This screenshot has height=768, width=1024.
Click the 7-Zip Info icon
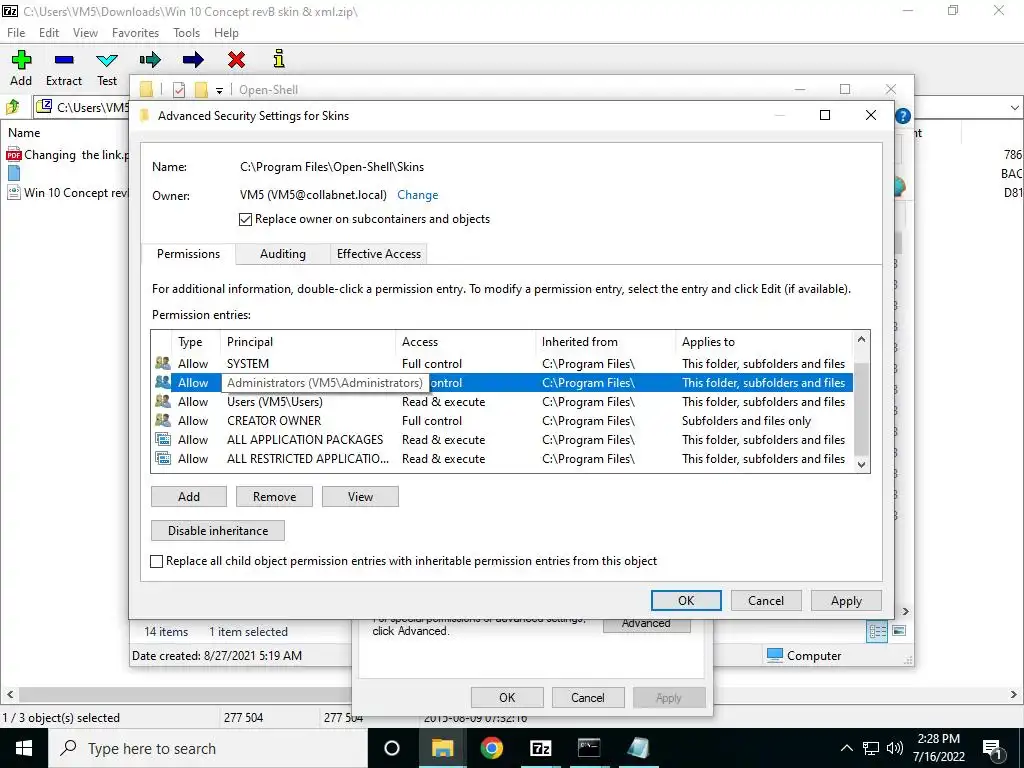pyautogui.click(x=280, y=59)
